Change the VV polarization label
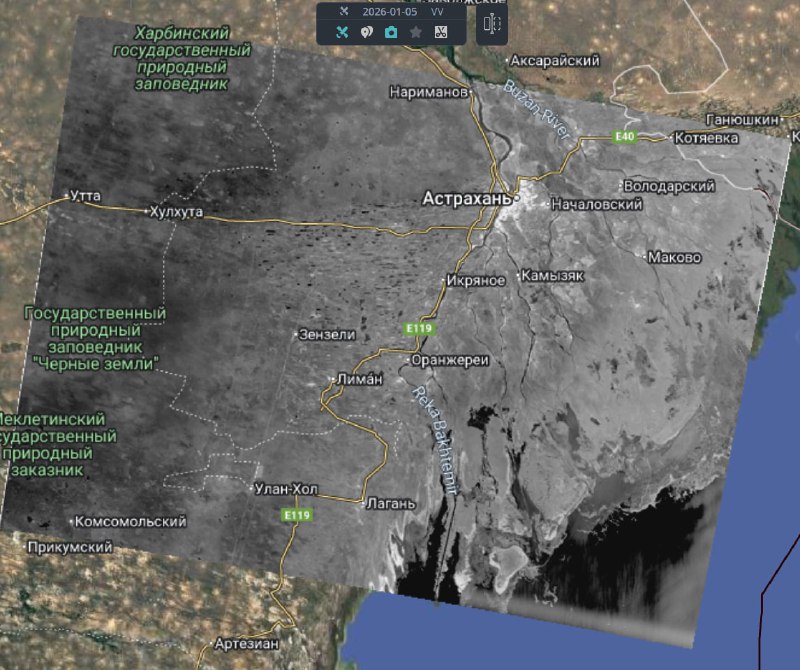This screenshot has width=800, height=670. [x=438, y=12]
